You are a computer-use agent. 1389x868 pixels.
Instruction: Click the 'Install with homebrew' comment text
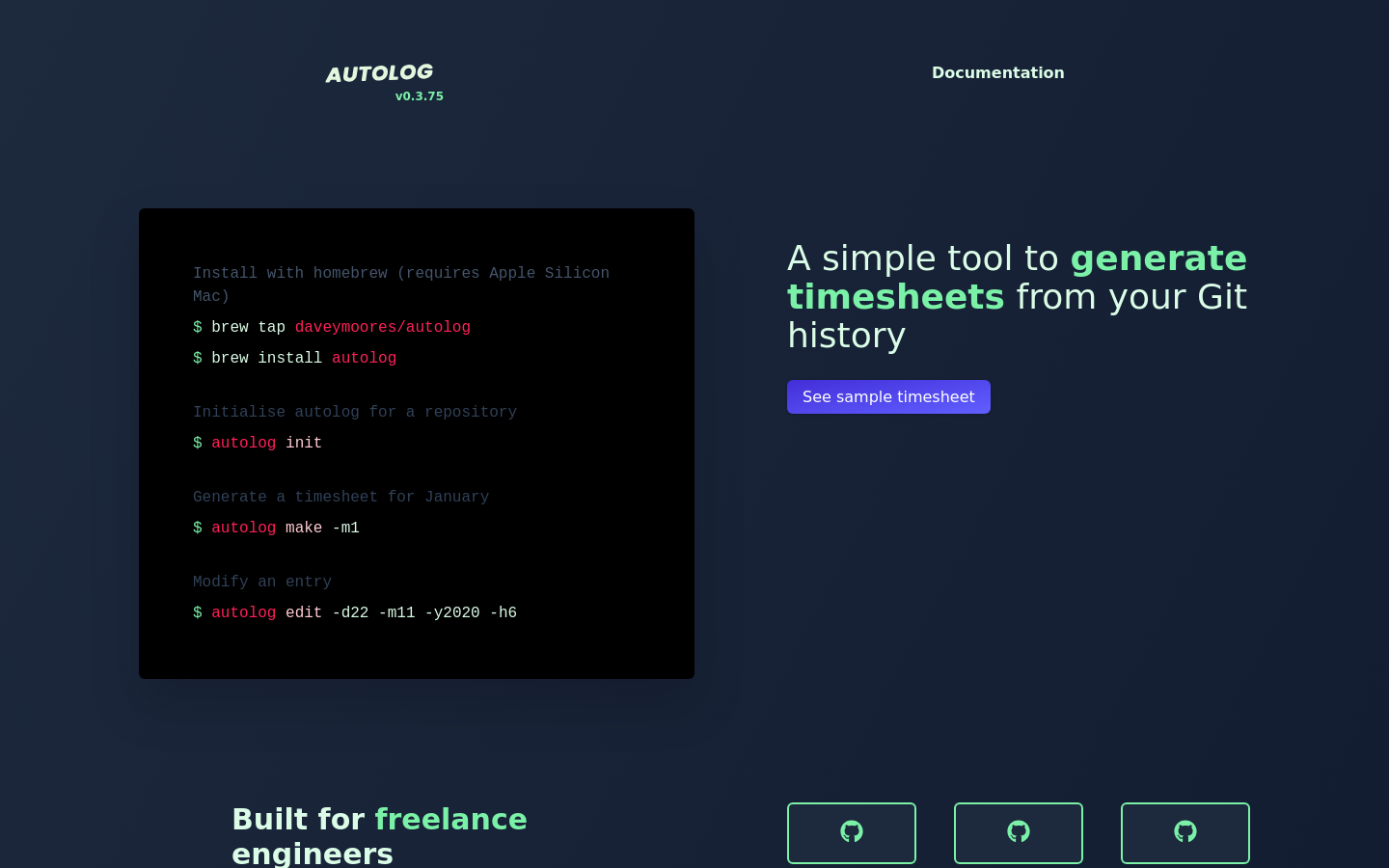coord(401,285)
